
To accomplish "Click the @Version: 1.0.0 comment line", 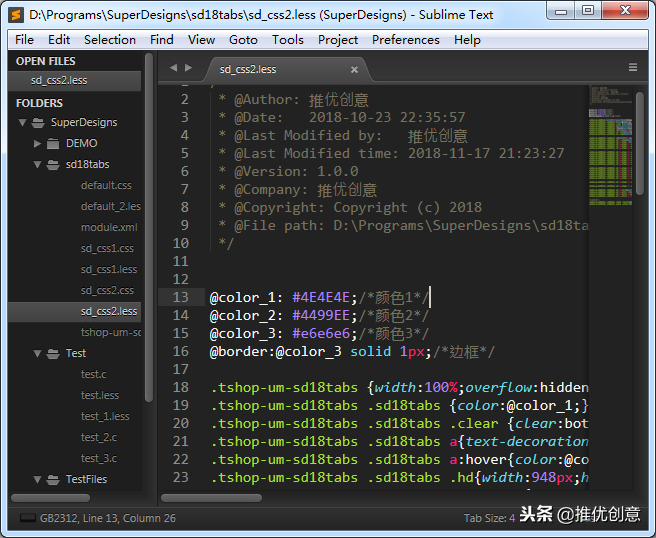I will click(289, 172).
